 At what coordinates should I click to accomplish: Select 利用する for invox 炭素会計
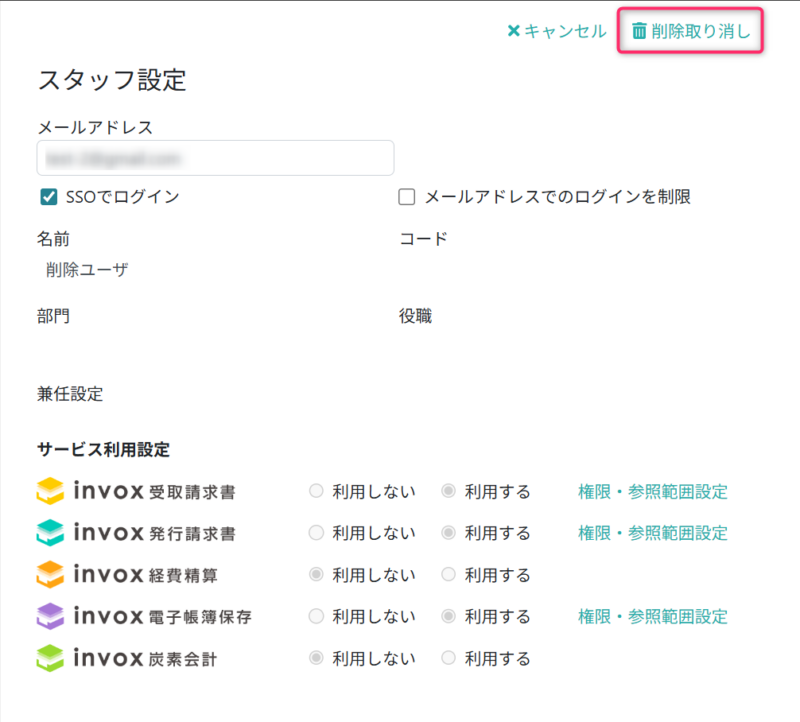point(449,658)
